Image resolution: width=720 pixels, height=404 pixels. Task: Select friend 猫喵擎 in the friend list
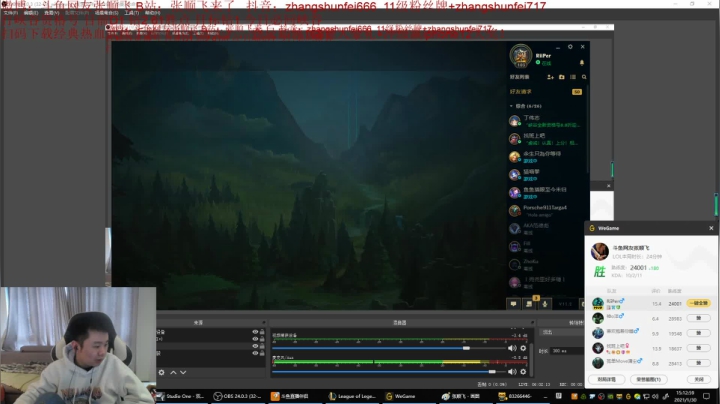(x=546, y=175)
